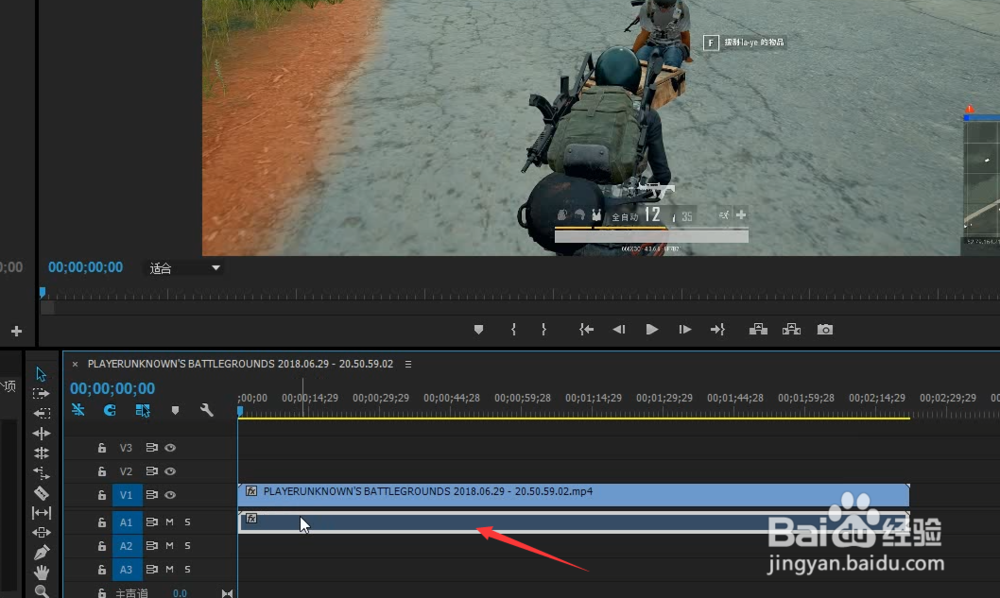Click Mark In bracket button
The width and height of the screenshot is (1000, 598).
click(513, 330)
